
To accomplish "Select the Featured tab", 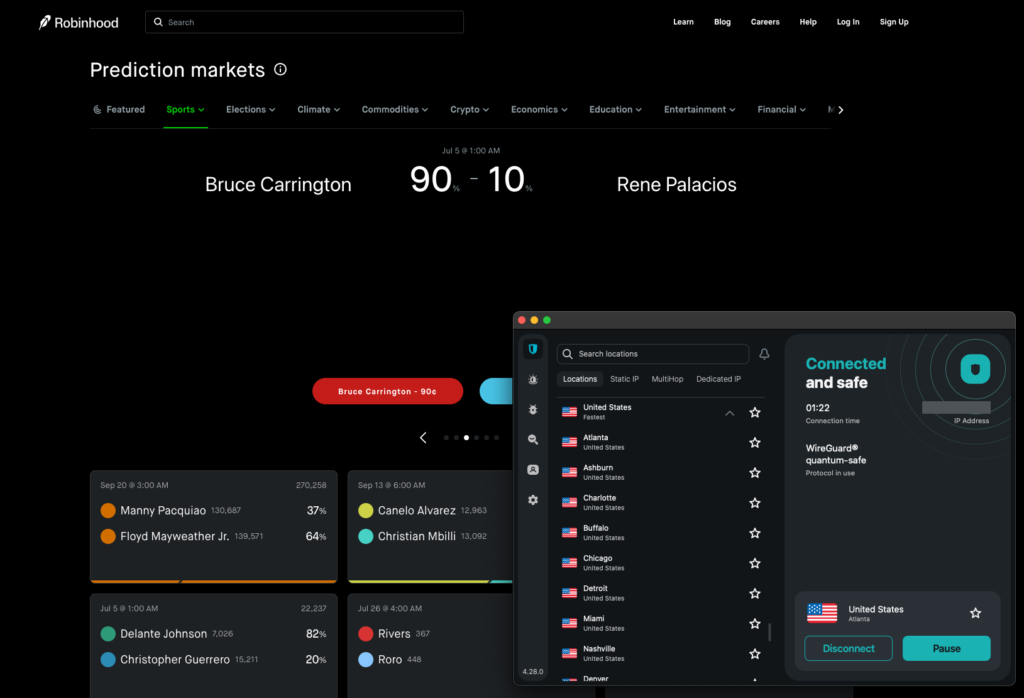I will coord(119,110).
